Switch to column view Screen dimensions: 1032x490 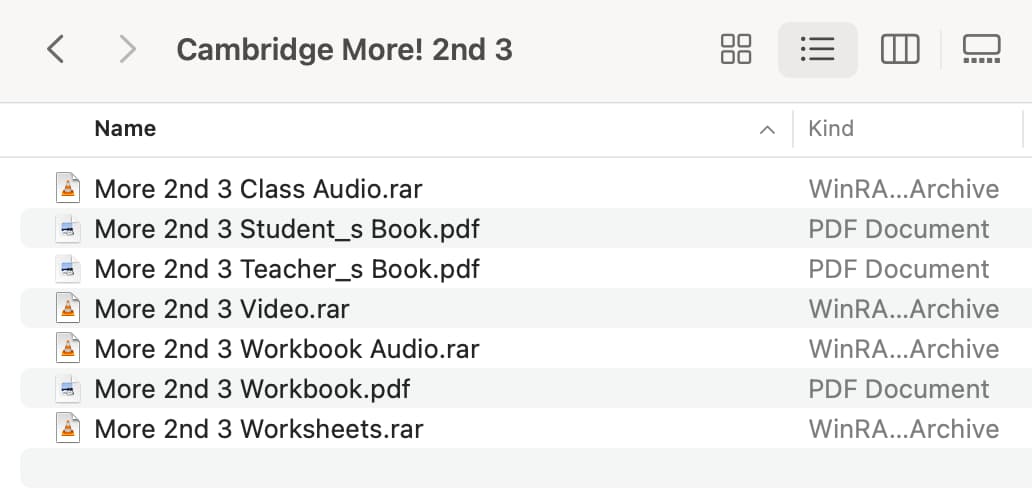(900, 49)
